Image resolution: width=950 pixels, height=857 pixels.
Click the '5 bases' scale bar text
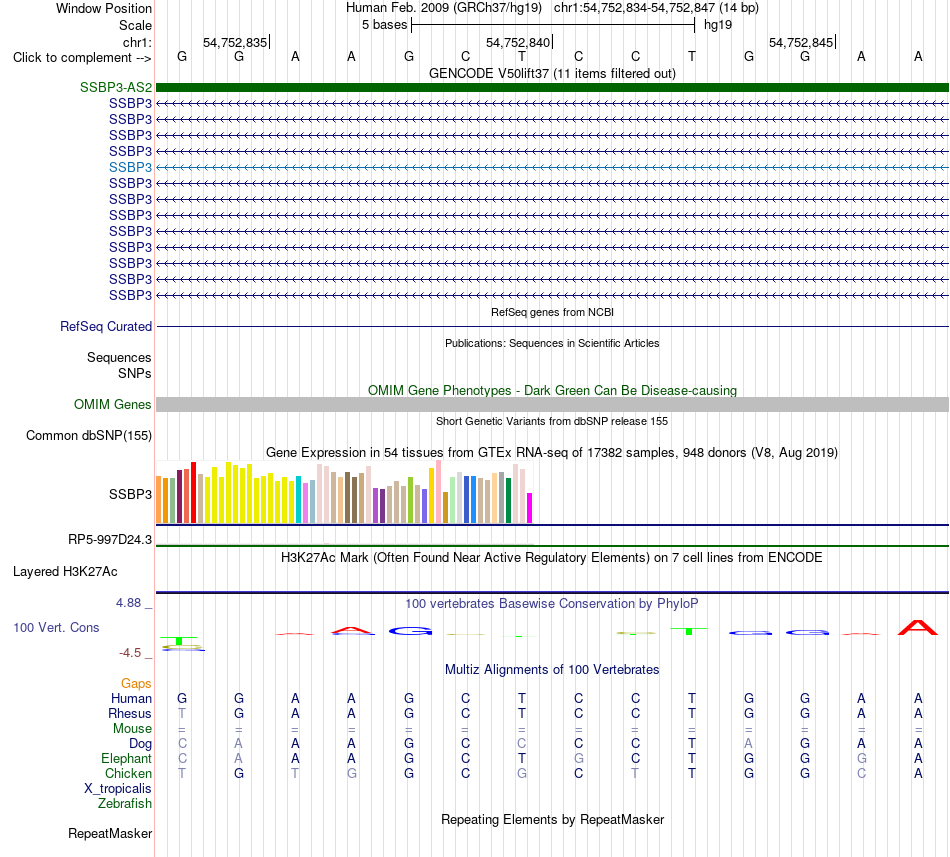point(385,25)
